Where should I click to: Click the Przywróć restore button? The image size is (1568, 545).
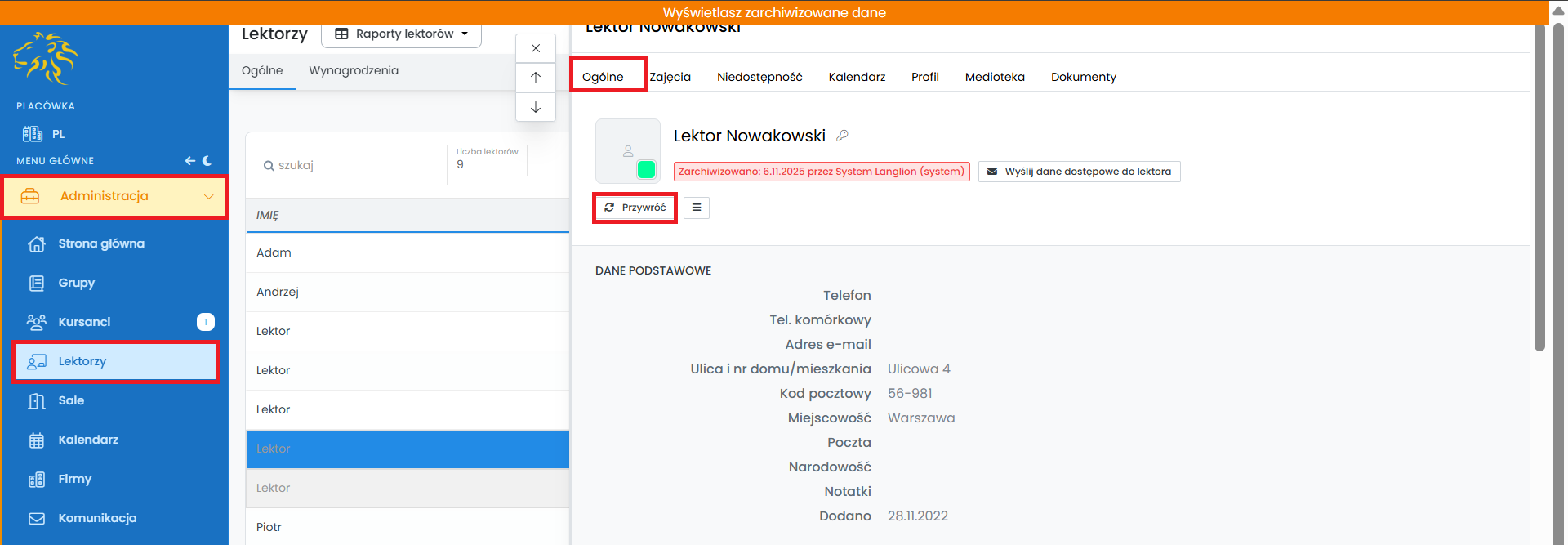635,208
